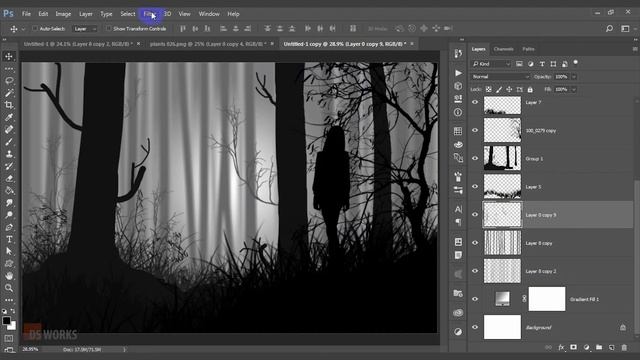The image size is (640, 360).
Task: Select the Crop tool
Action: (9, 105)
